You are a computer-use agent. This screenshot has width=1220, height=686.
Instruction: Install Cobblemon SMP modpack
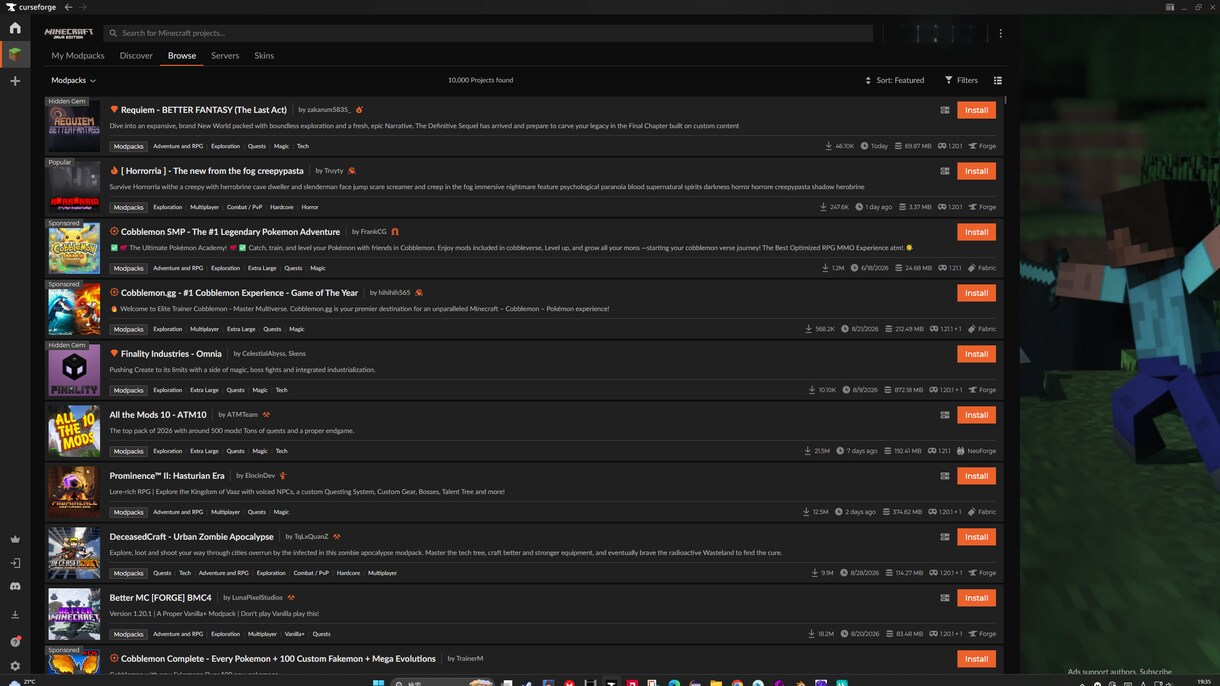click(976, 232)
